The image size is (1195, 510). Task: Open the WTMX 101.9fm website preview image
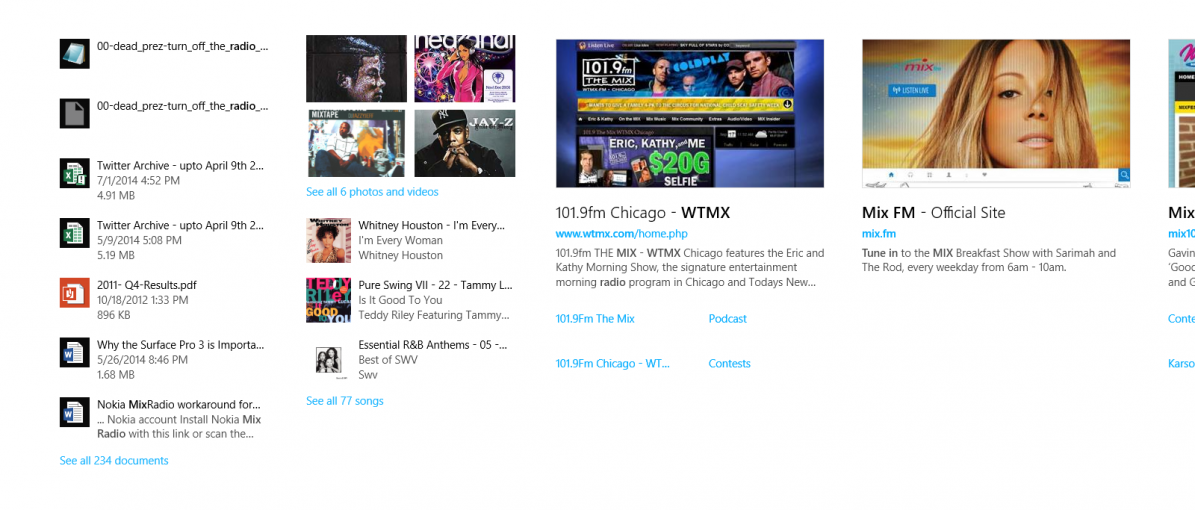[x=690, y=114]
